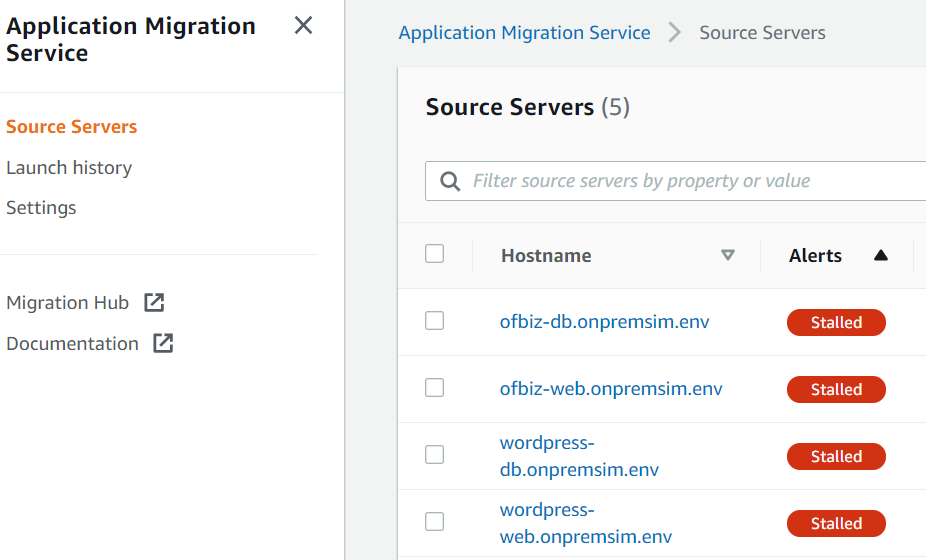This screenshot has height=560, width=926.
Task: Click the magnifier search icon
Action: [x=450, y=181]
